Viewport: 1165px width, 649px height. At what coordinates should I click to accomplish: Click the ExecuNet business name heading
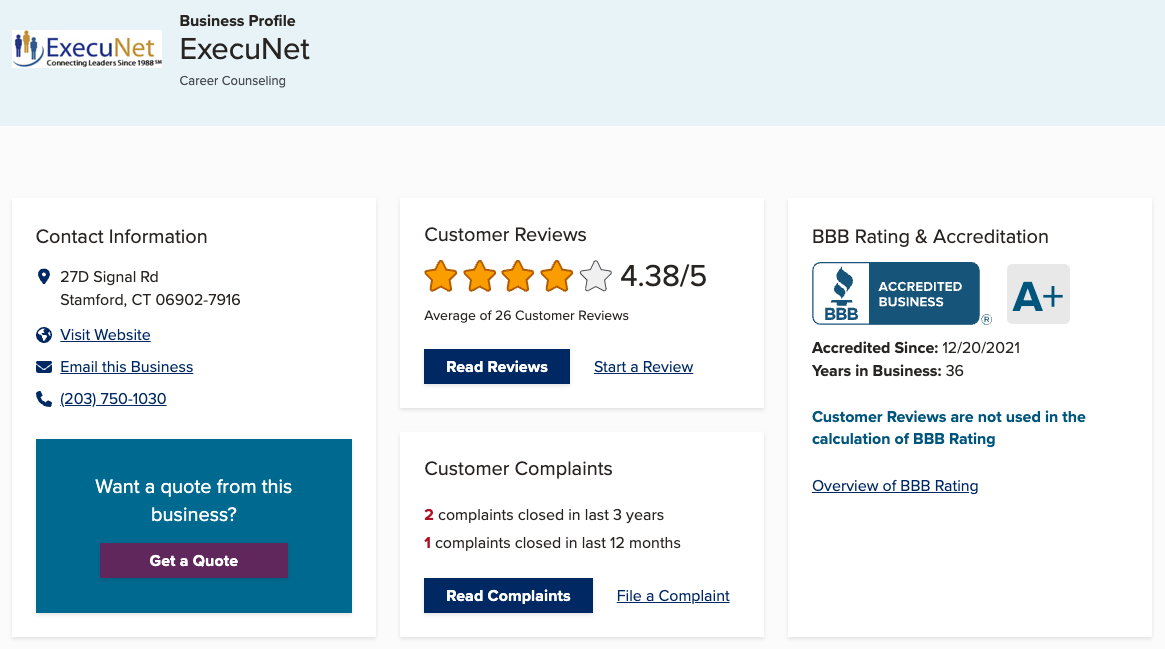click(244, 49)
